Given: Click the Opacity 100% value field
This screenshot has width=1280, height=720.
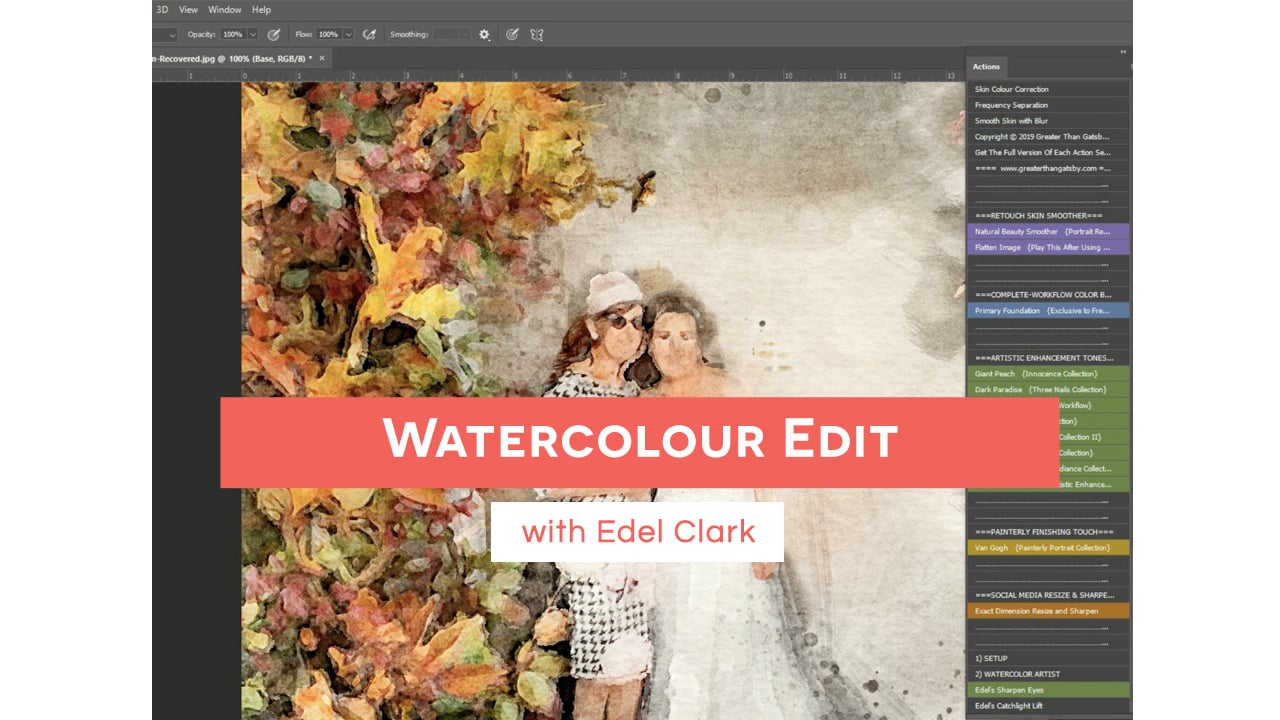Looking at the screenshot, I should (x=233, y=34).
